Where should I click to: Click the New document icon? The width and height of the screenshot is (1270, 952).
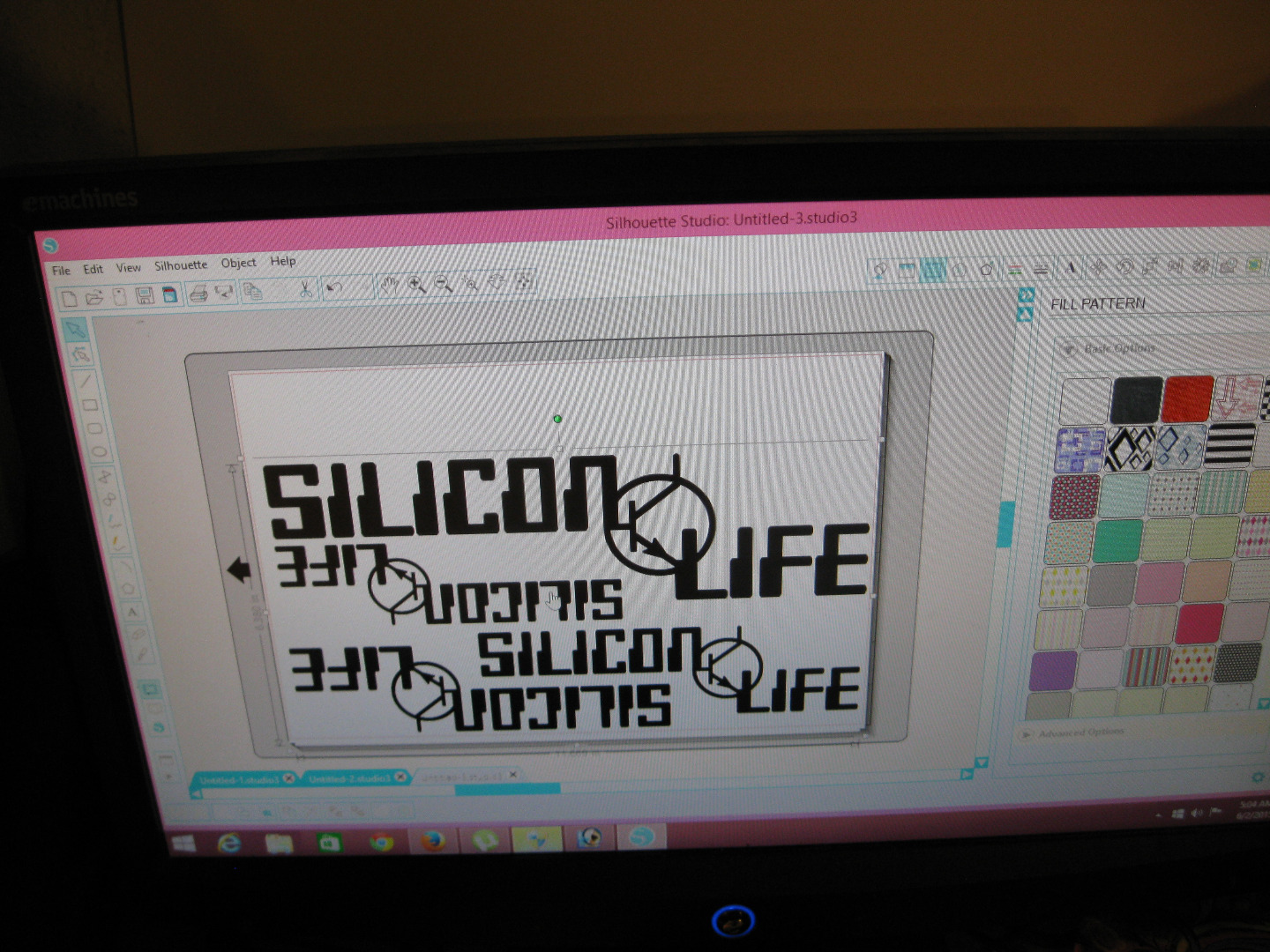70,299
